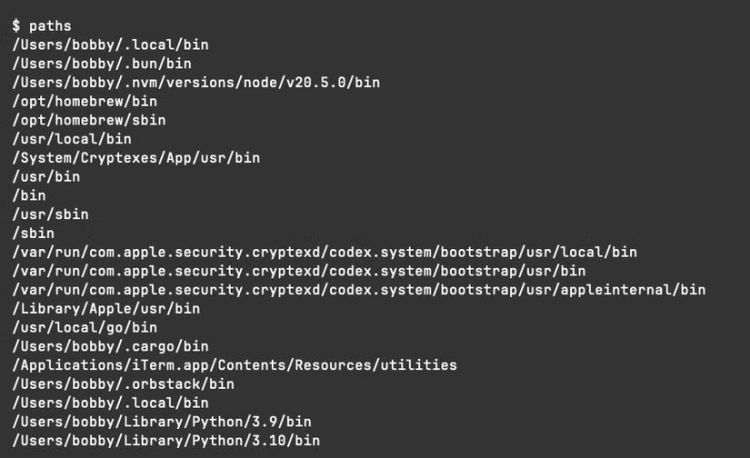Click the Python/3.9/bin path line
The image size is (750, 458).
pyautogui.click(x=162, y=422)
